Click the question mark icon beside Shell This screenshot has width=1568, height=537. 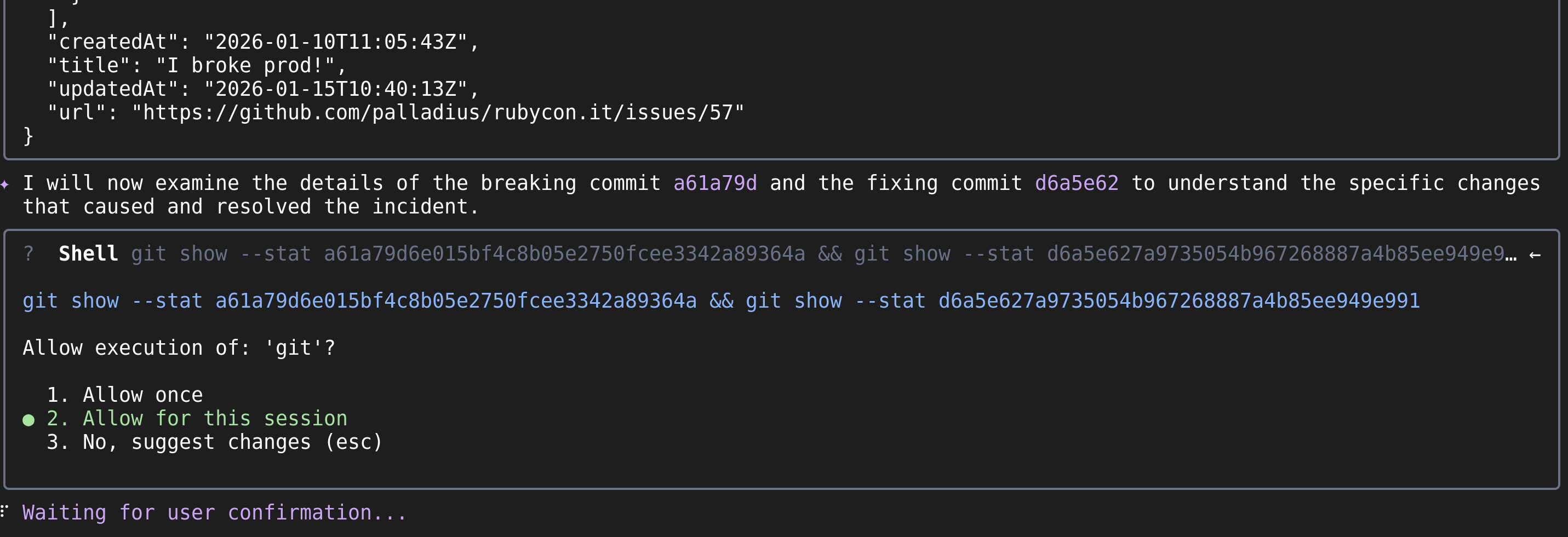pyautogui.click(x=28, y=254)
